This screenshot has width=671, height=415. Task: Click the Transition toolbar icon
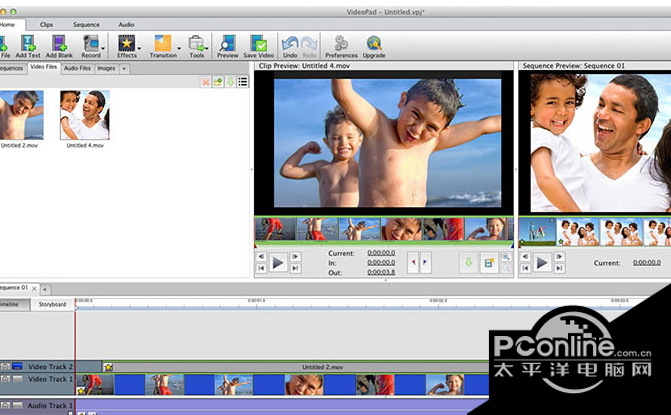coord(163,43)
